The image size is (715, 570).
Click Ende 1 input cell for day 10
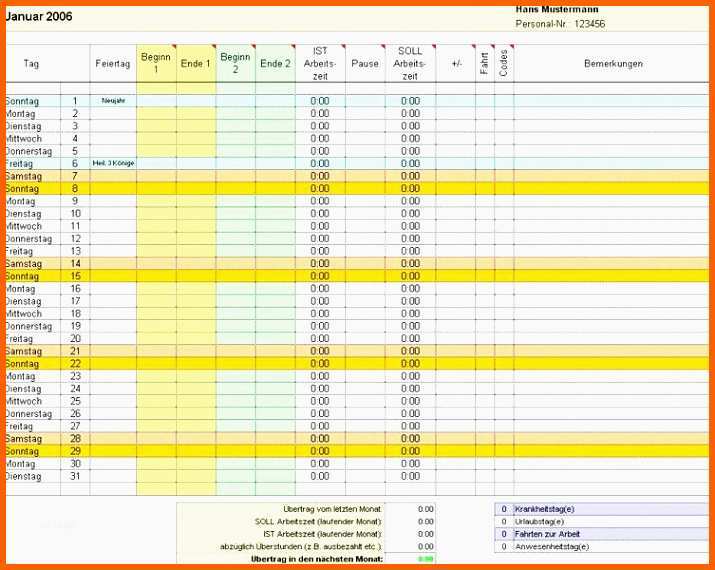[x=196, y=213]
